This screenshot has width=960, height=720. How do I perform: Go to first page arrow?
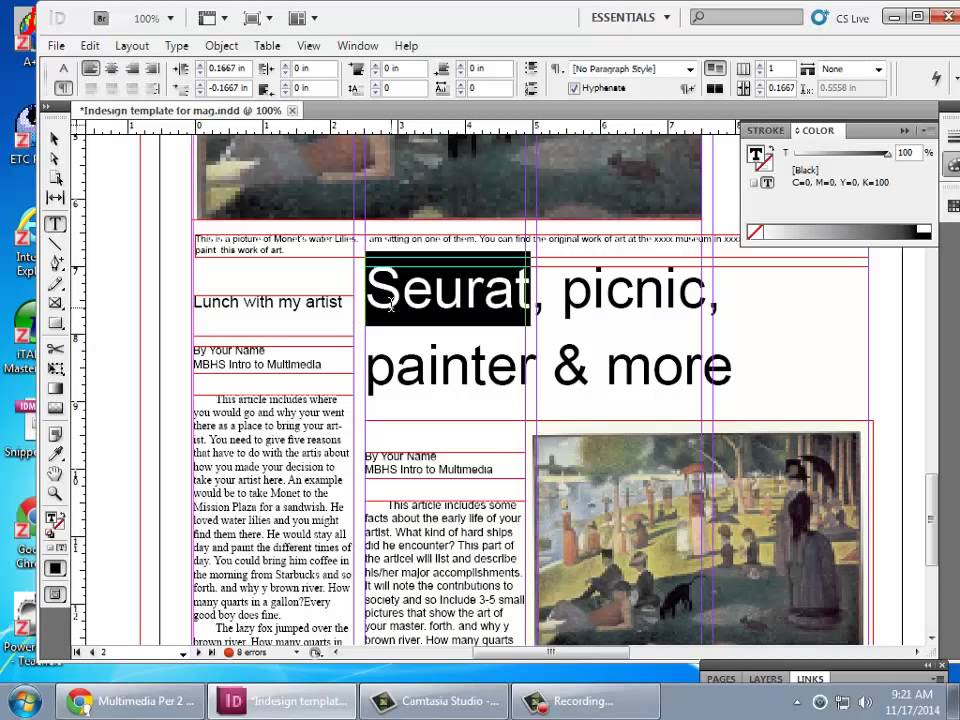pyautogui.click(x=77, y=653)
